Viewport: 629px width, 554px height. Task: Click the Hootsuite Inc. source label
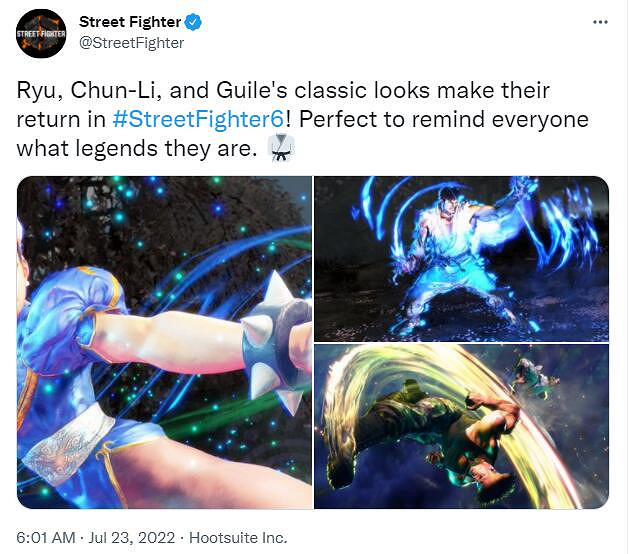pyautogui.click(x=238, y=538)
